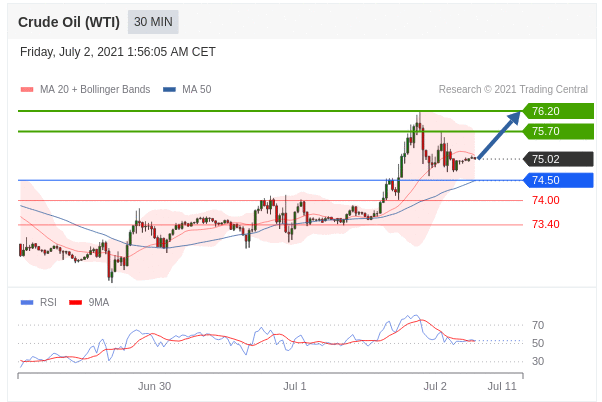Select the 76.20 green resistance price tag

pyautogui.click(x=558, y=111)
